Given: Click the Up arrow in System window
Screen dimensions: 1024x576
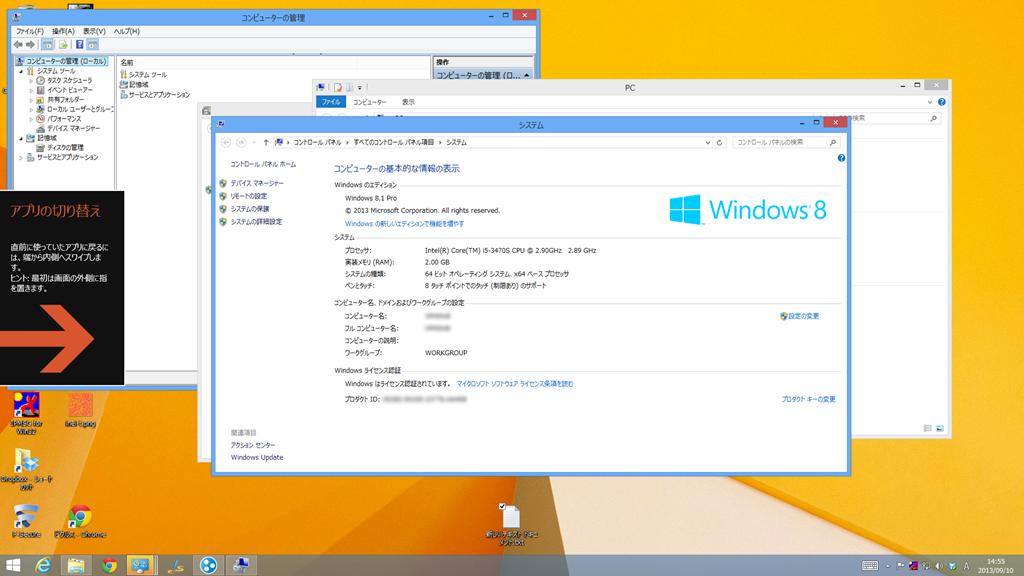Looking at the screenshot, I should click(266, 142).
